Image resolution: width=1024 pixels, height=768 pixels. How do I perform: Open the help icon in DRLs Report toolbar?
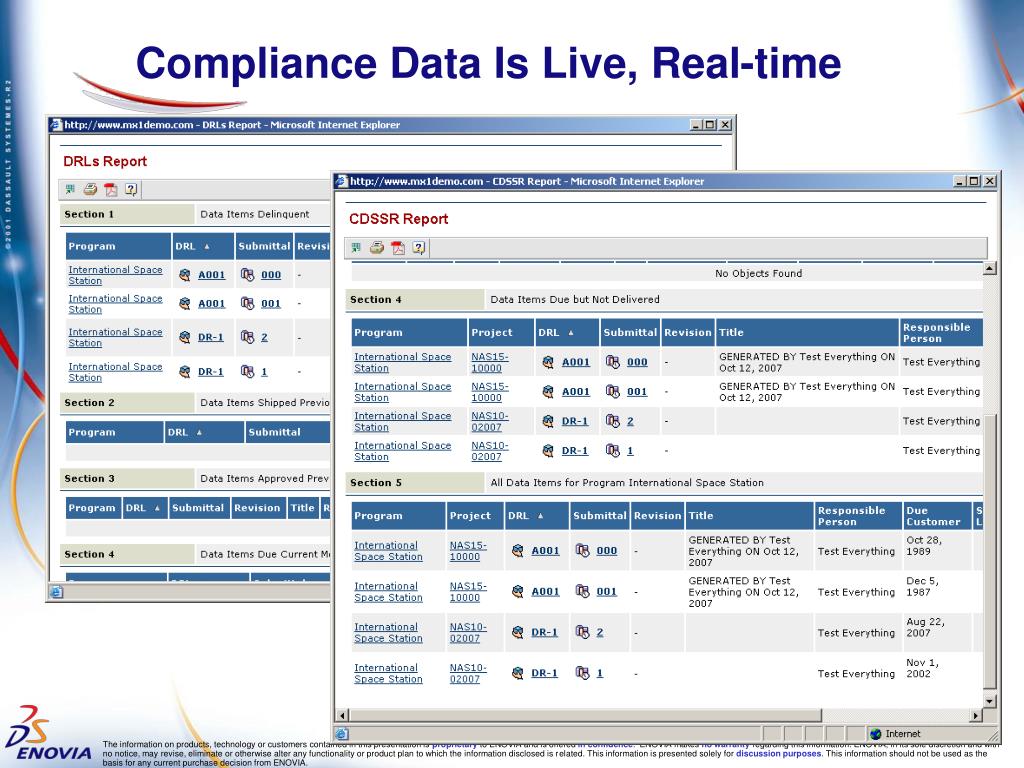(131, 189)
